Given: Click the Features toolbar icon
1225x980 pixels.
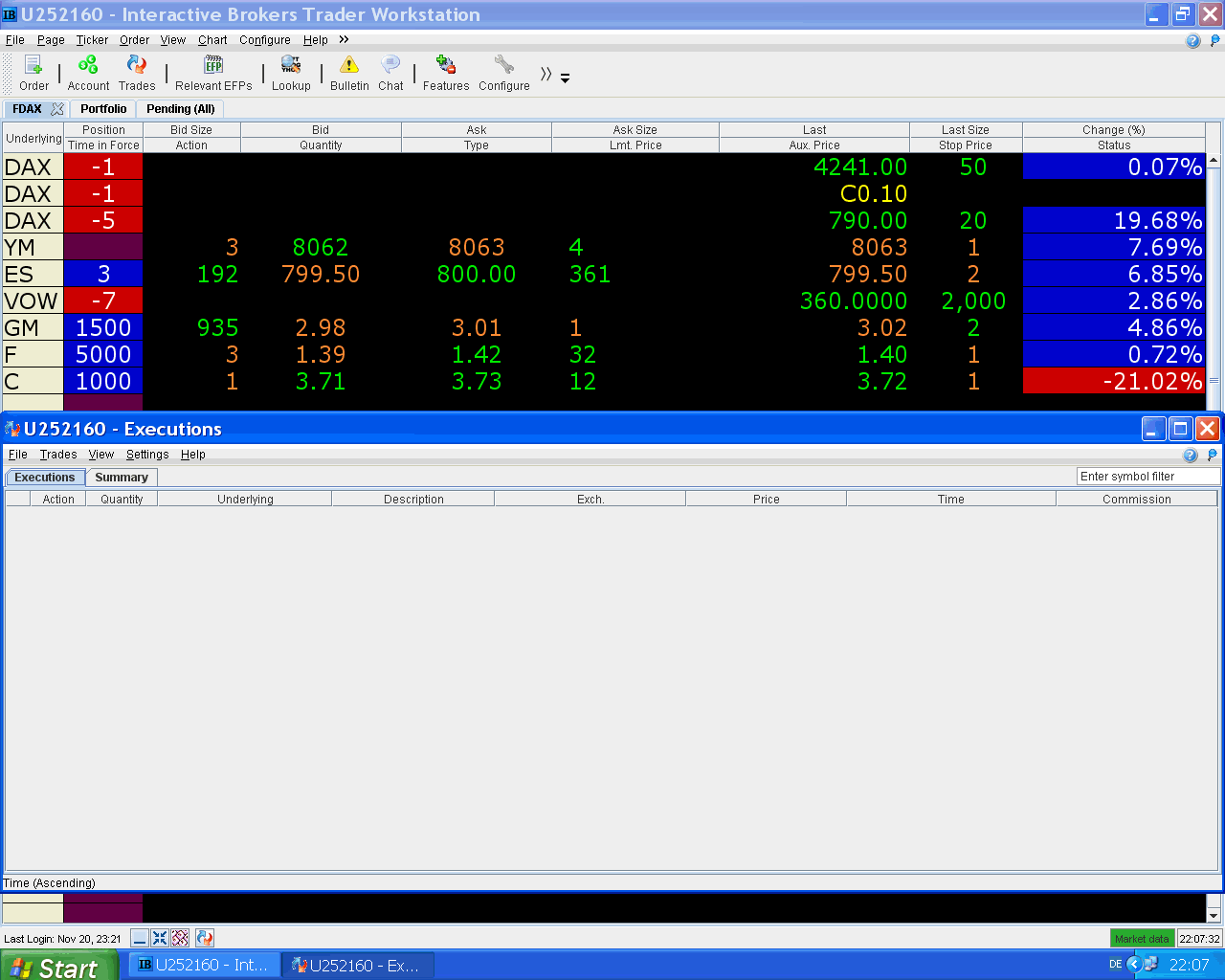Looking at the screenshot, I should pyautogui.click(x=446, y=73).
